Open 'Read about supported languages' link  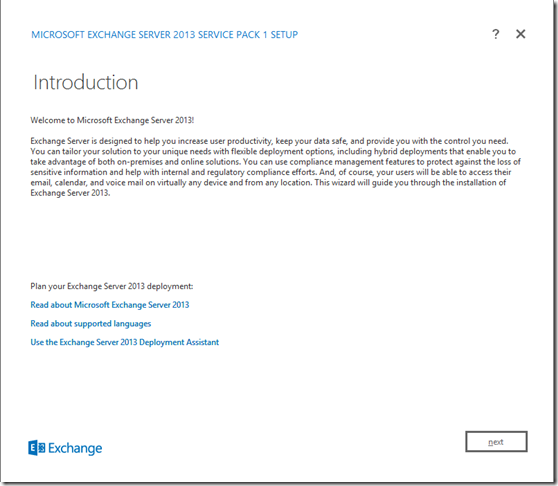tap(91, 324)
